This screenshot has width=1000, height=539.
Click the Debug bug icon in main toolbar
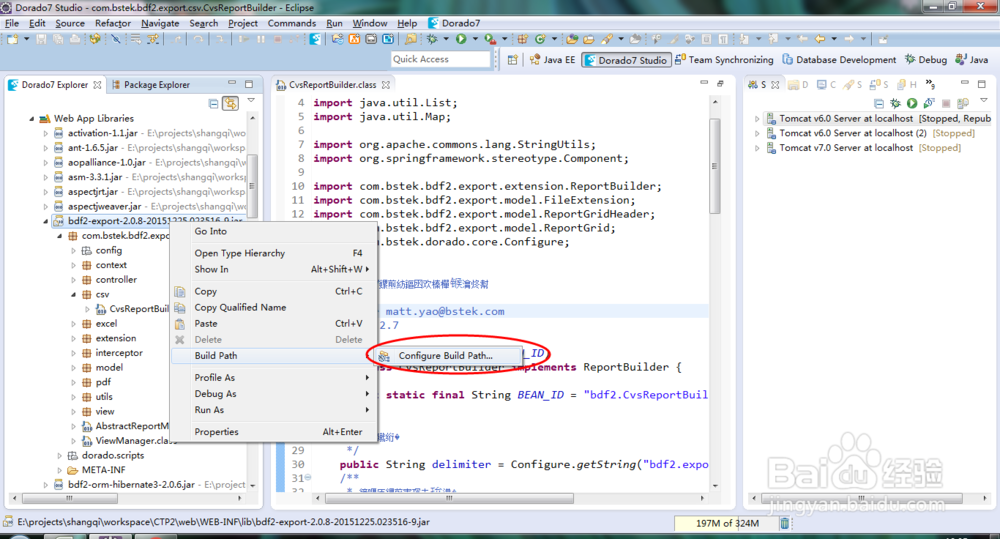click(x=432, y=40)
